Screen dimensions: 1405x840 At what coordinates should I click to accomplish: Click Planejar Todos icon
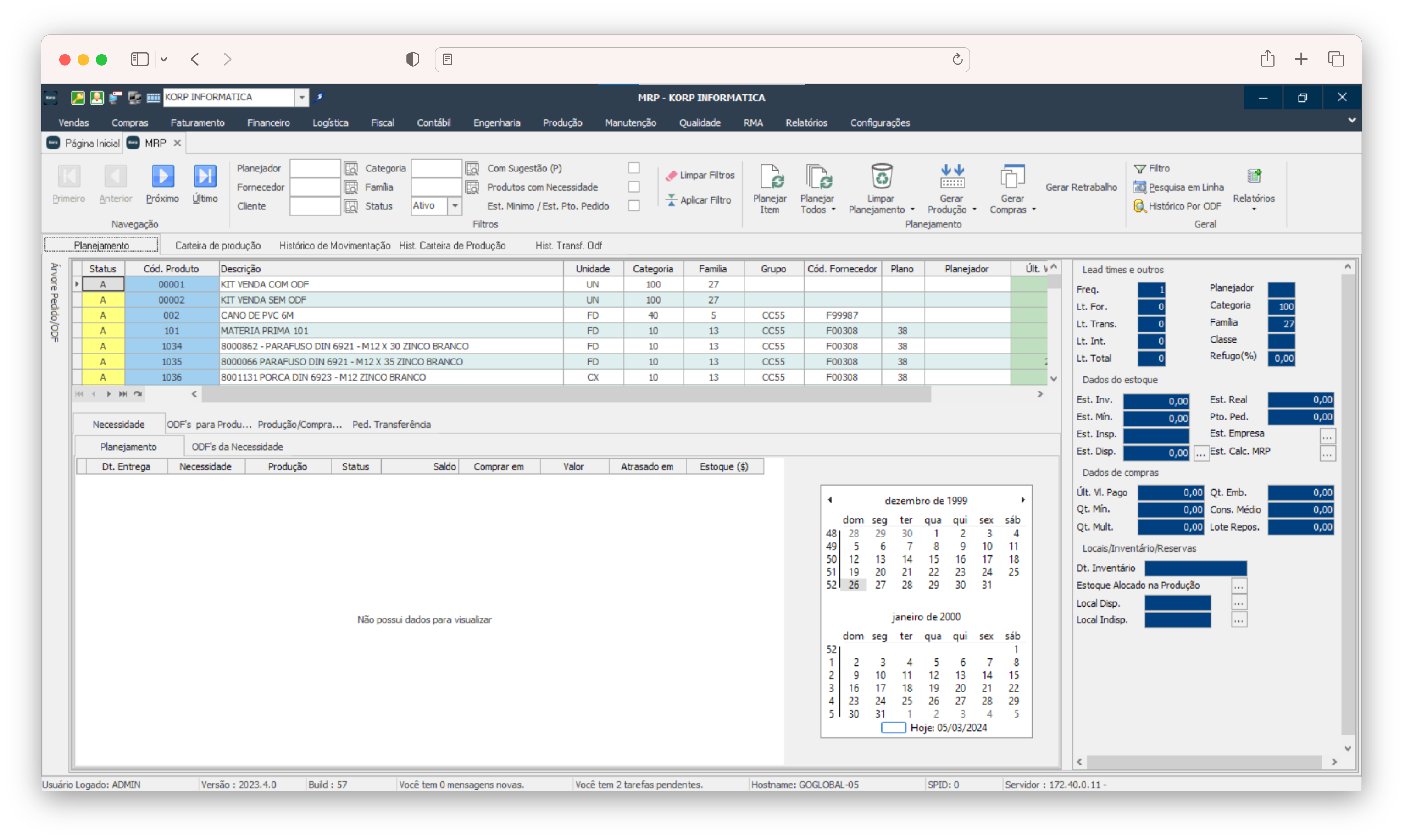point(818,177)
